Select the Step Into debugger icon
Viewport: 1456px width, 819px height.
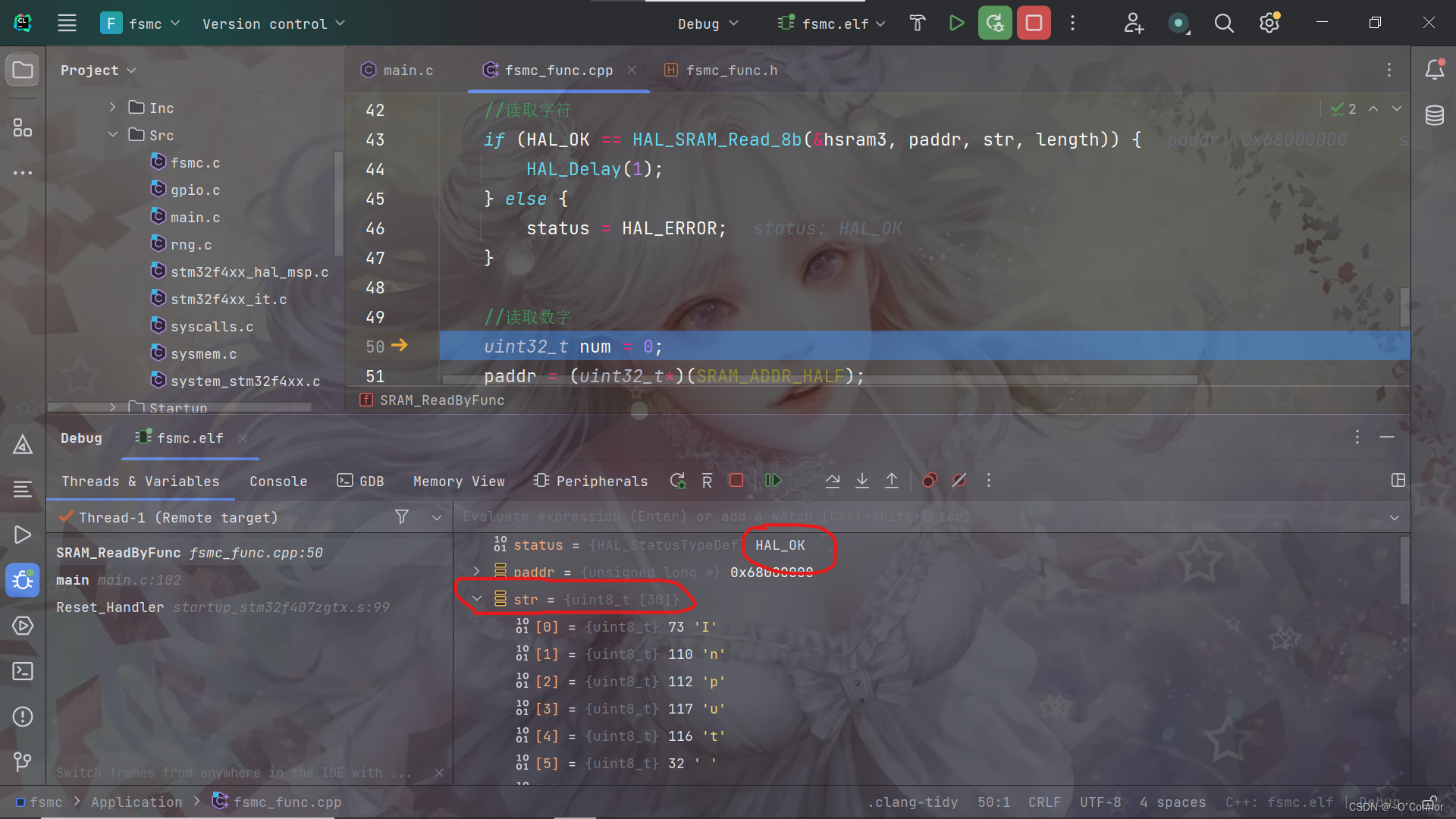pos(861,480)
